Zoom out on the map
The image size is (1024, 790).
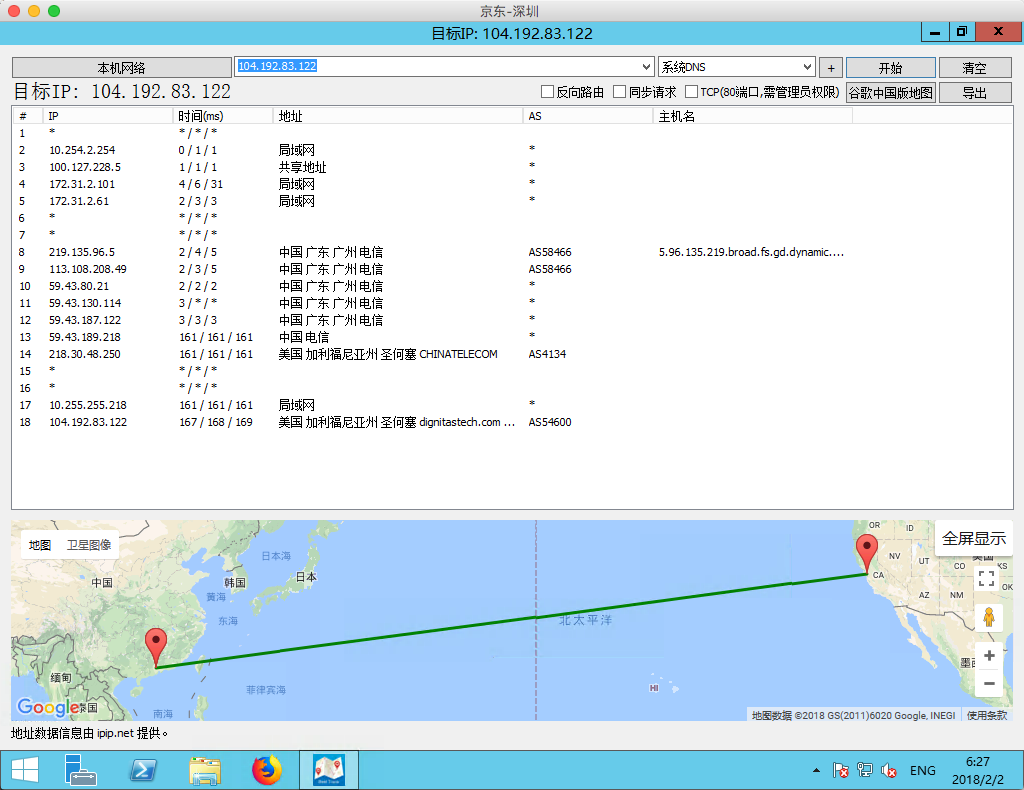click(x=988, y=684)
